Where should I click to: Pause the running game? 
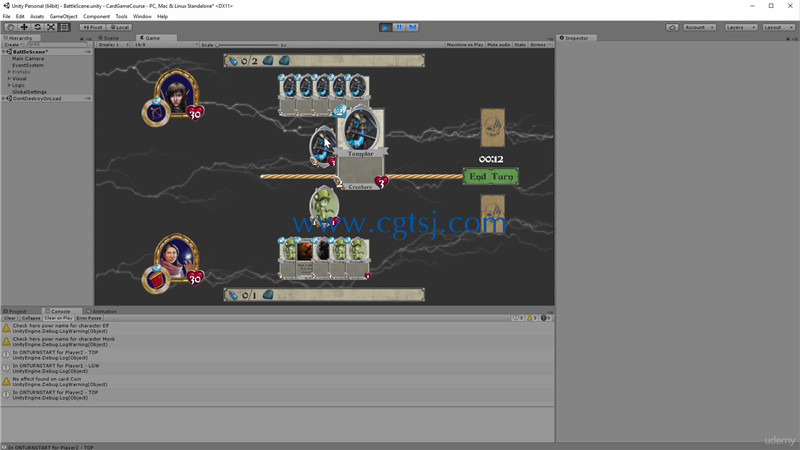pos(399,27)
